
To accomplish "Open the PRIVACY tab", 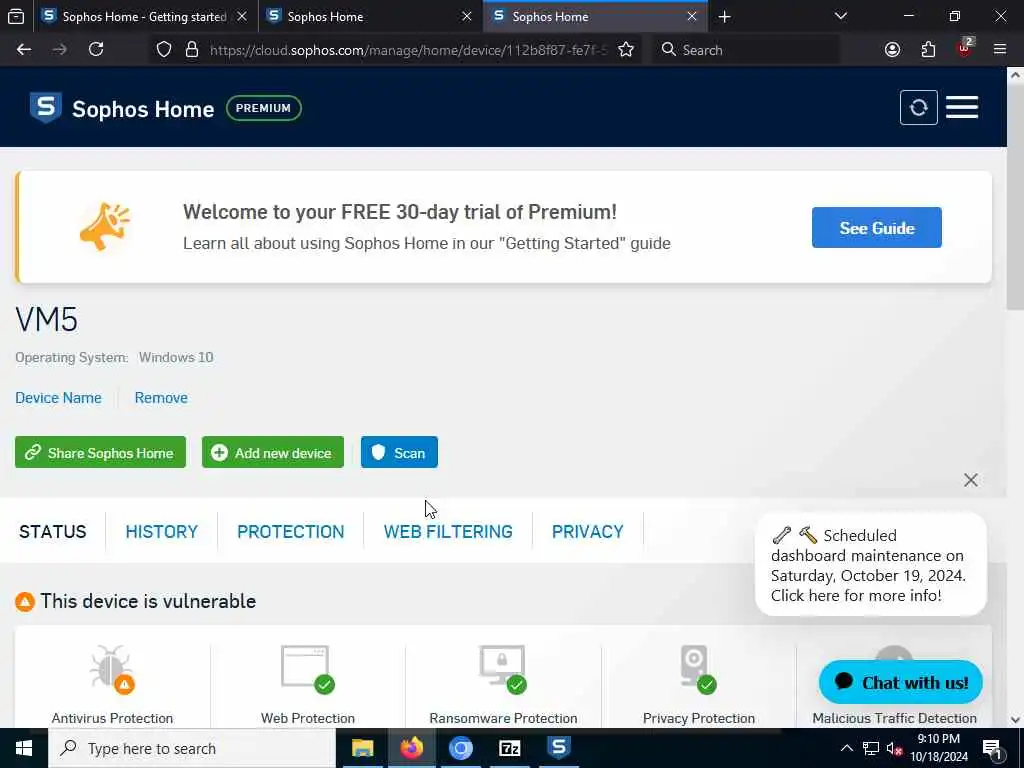I will point(588,532).
